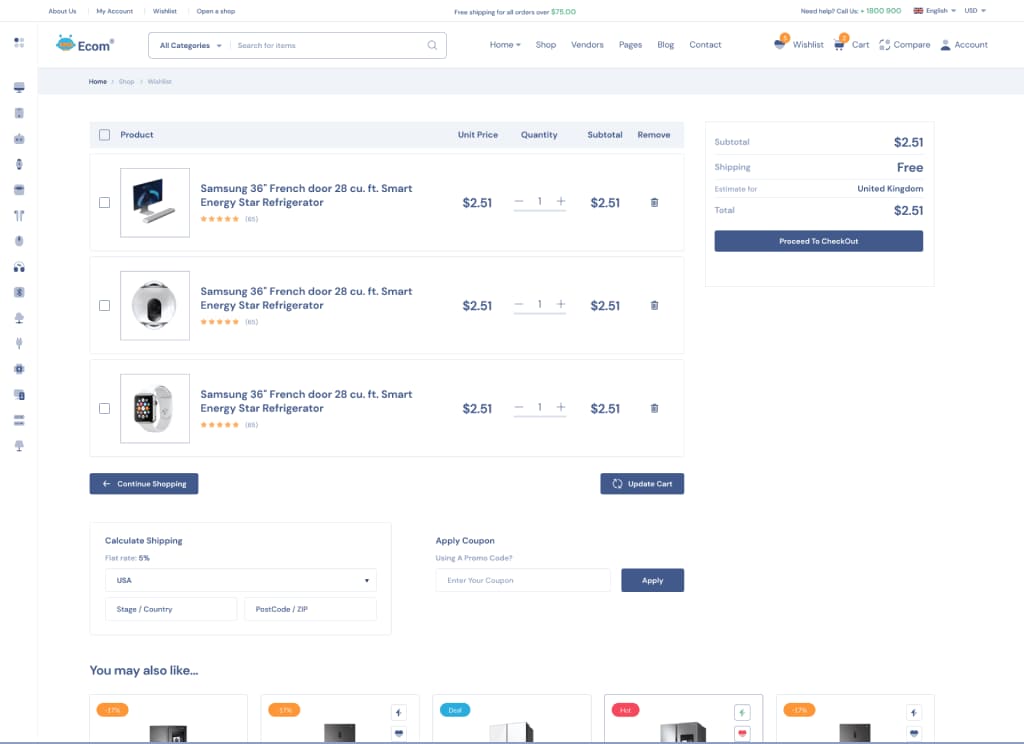
Task: Check the box next to the first refrigerator item
Action: point(104,202)
